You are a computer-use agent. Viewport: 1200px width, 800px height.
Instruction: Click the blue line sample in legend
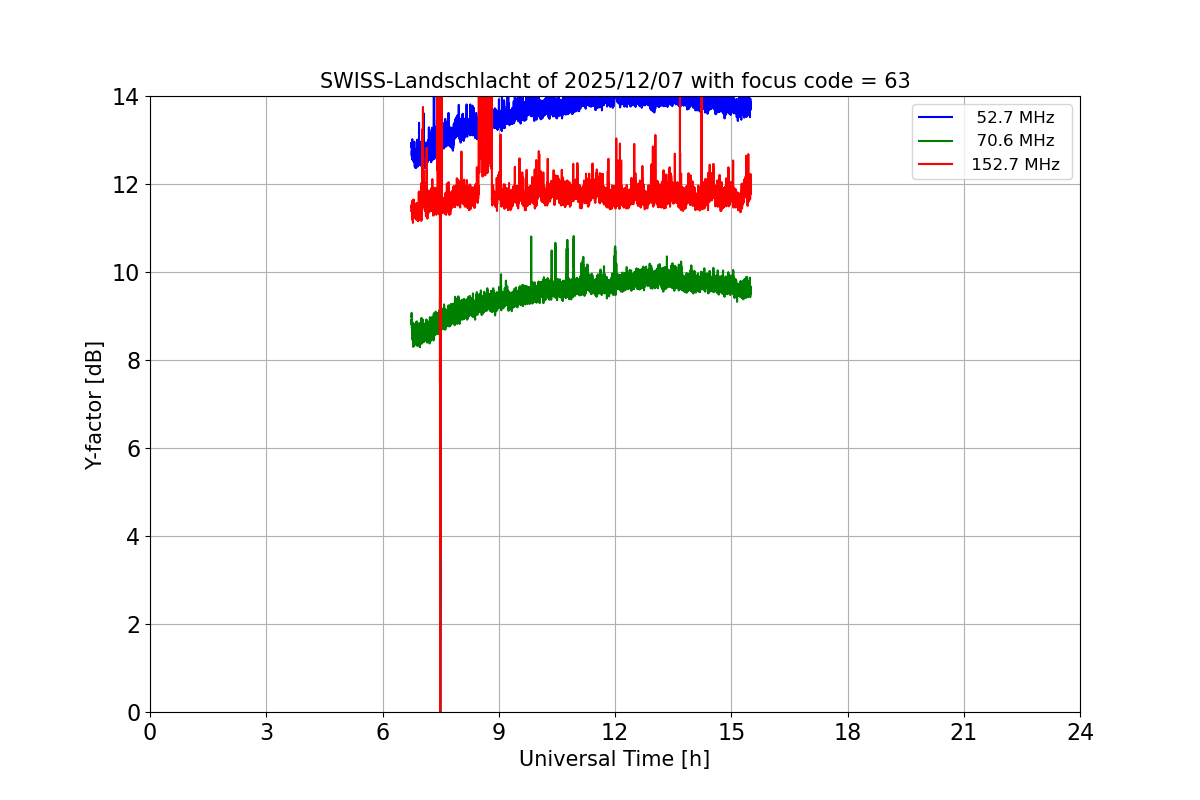pyautogui.click(x=937, y=118)
